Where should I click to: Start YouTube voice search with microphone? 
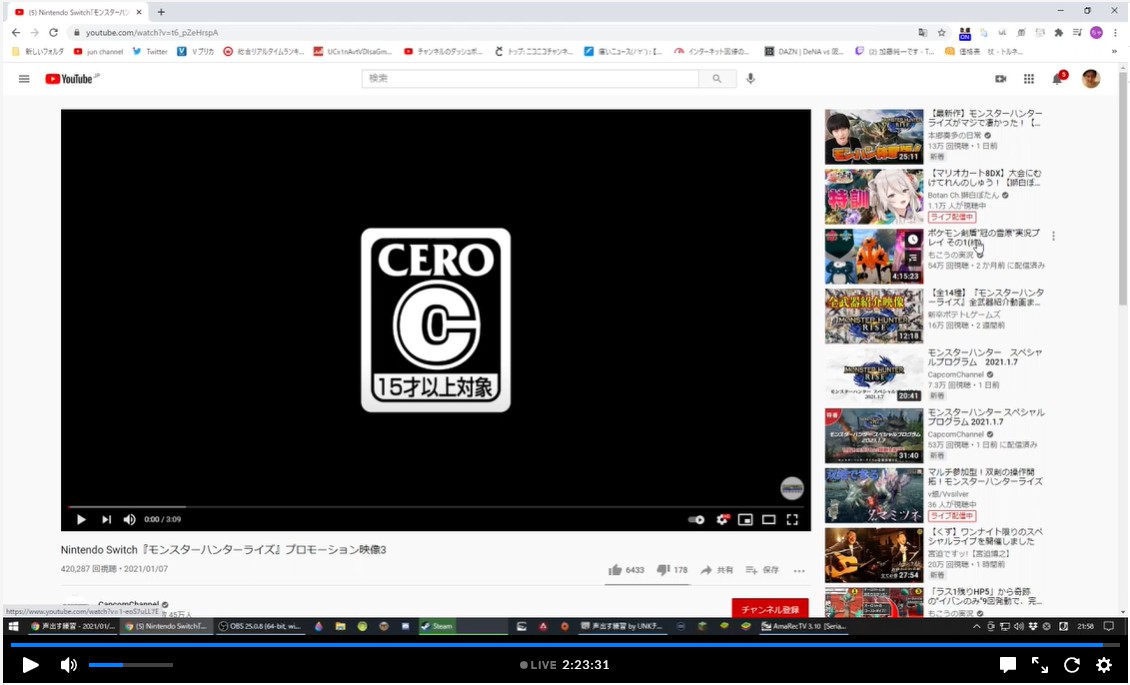coord(750,79)
